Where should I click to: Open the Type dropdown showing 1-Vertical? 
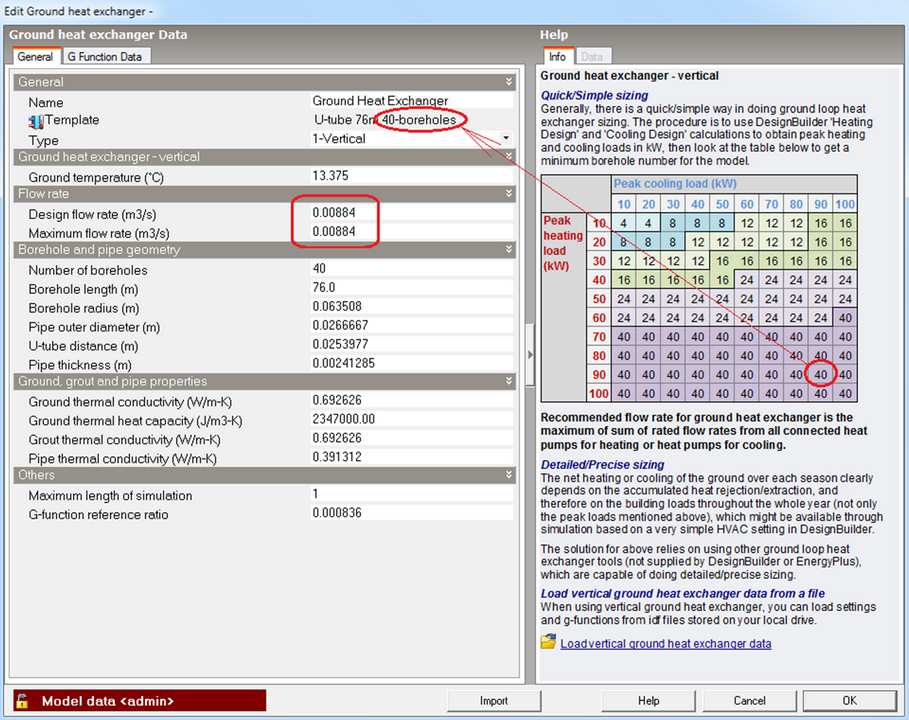(x=506, y=138)
